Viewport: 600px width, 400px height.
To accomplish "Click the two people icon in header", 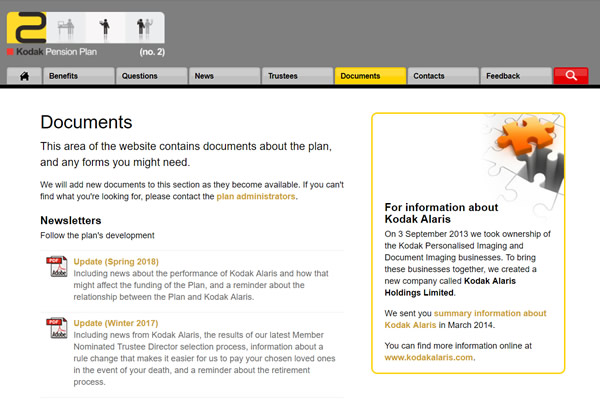I will [x=145, y=28].
